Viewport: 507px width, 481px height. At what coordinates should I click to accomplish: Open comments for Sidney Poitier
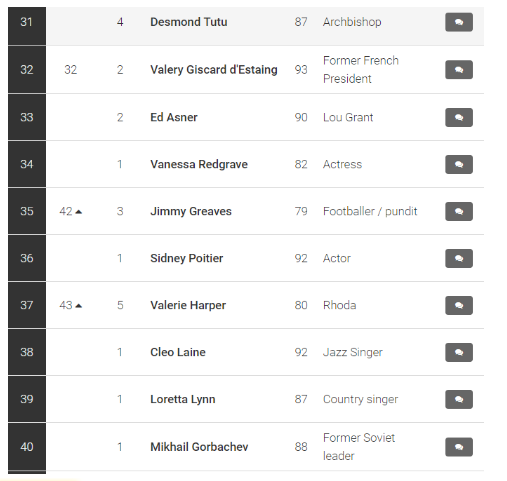[x=459, y=258]
